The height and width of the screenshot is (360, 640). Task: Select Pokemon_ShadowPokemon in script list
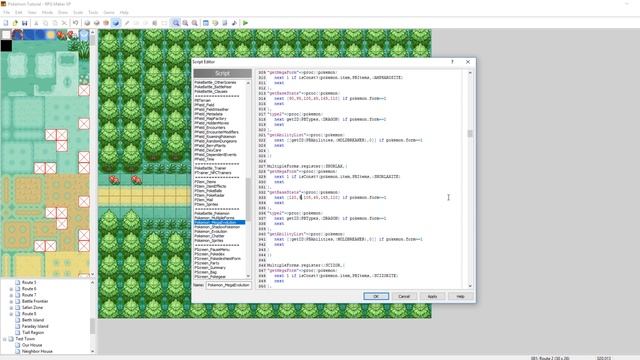point(217,227)
